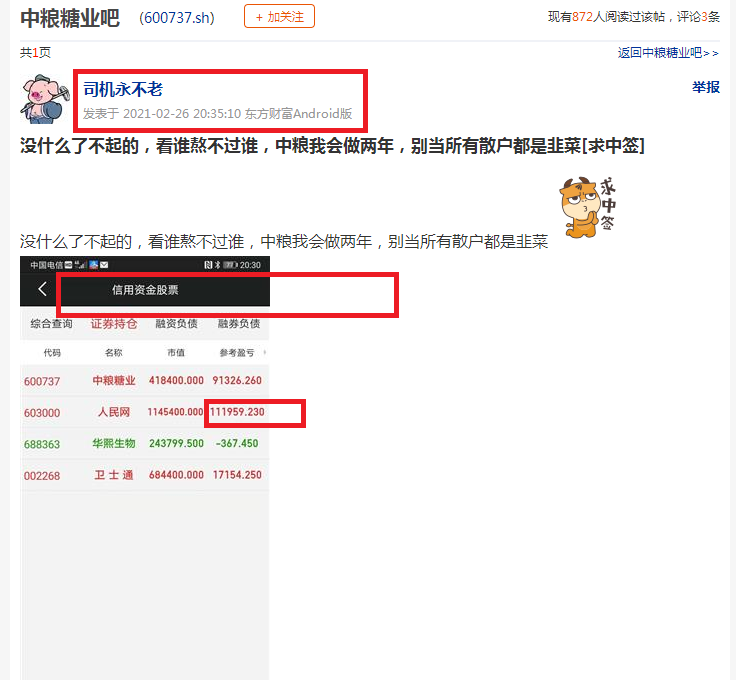Image resolution: width=736 pixels, height=680 pixels.
Task: Click the 市值 column header
Action: [x=176, y=352]
